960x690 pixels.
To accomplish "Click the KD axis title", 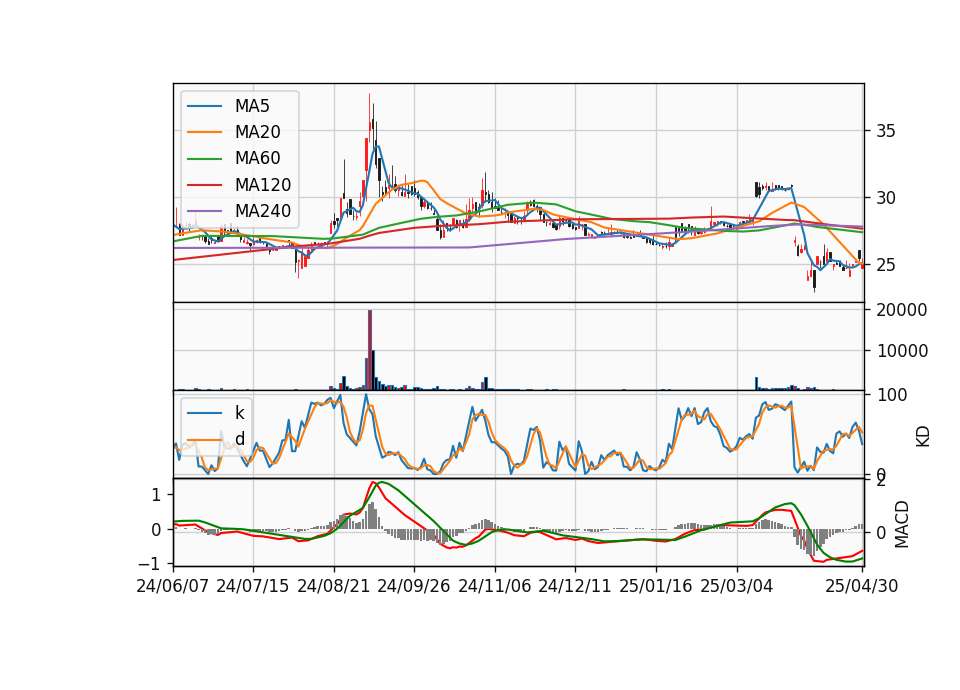I will click(x=923, y=437).
